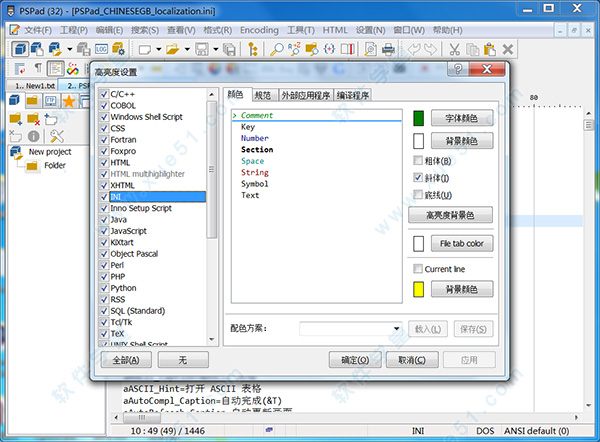Screen dimensions: 600x442
Task: Expand the save file dropdown arrow
Action: click(x=215, y=49)
